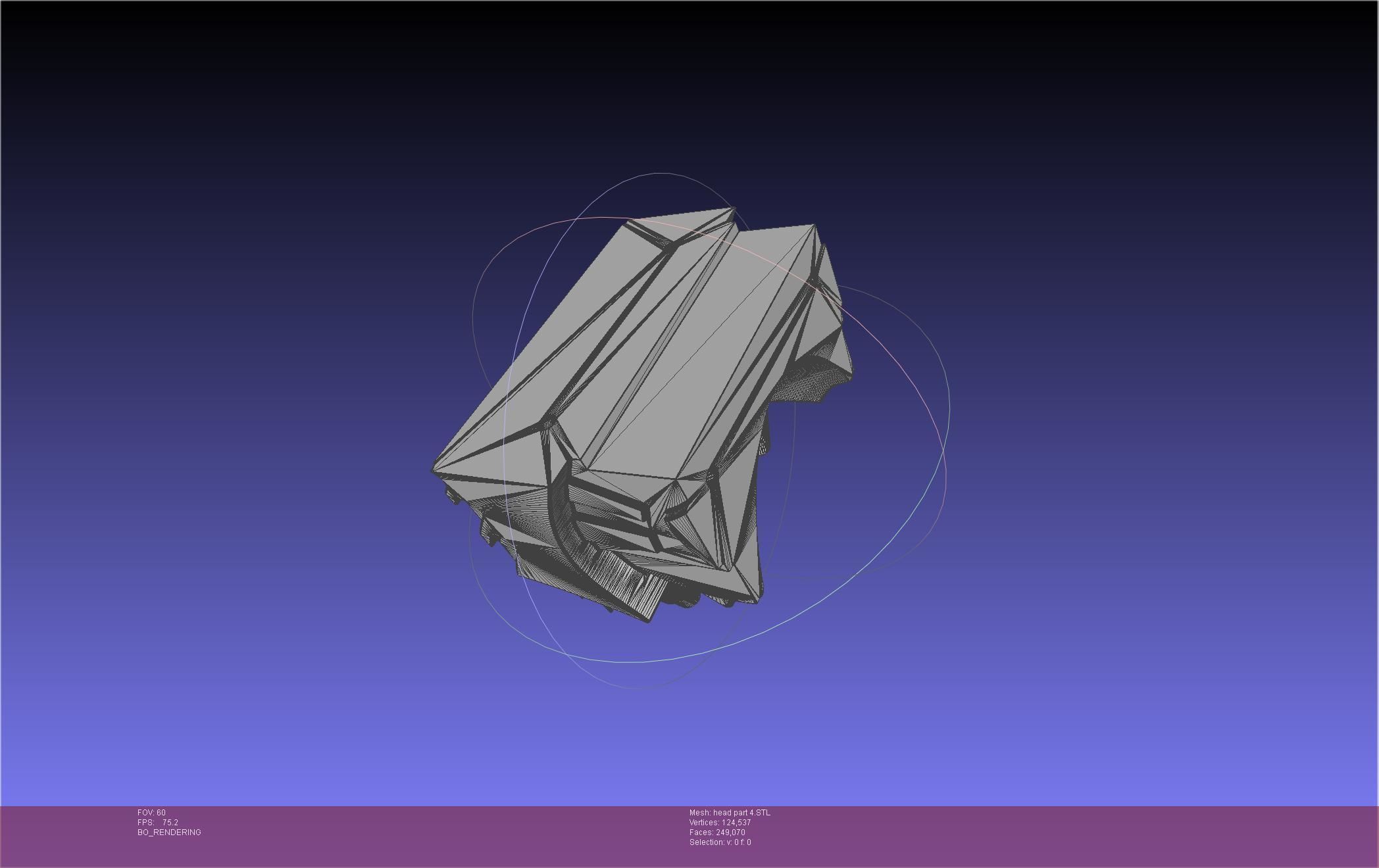Click the FOV: 60 status text

151,813
